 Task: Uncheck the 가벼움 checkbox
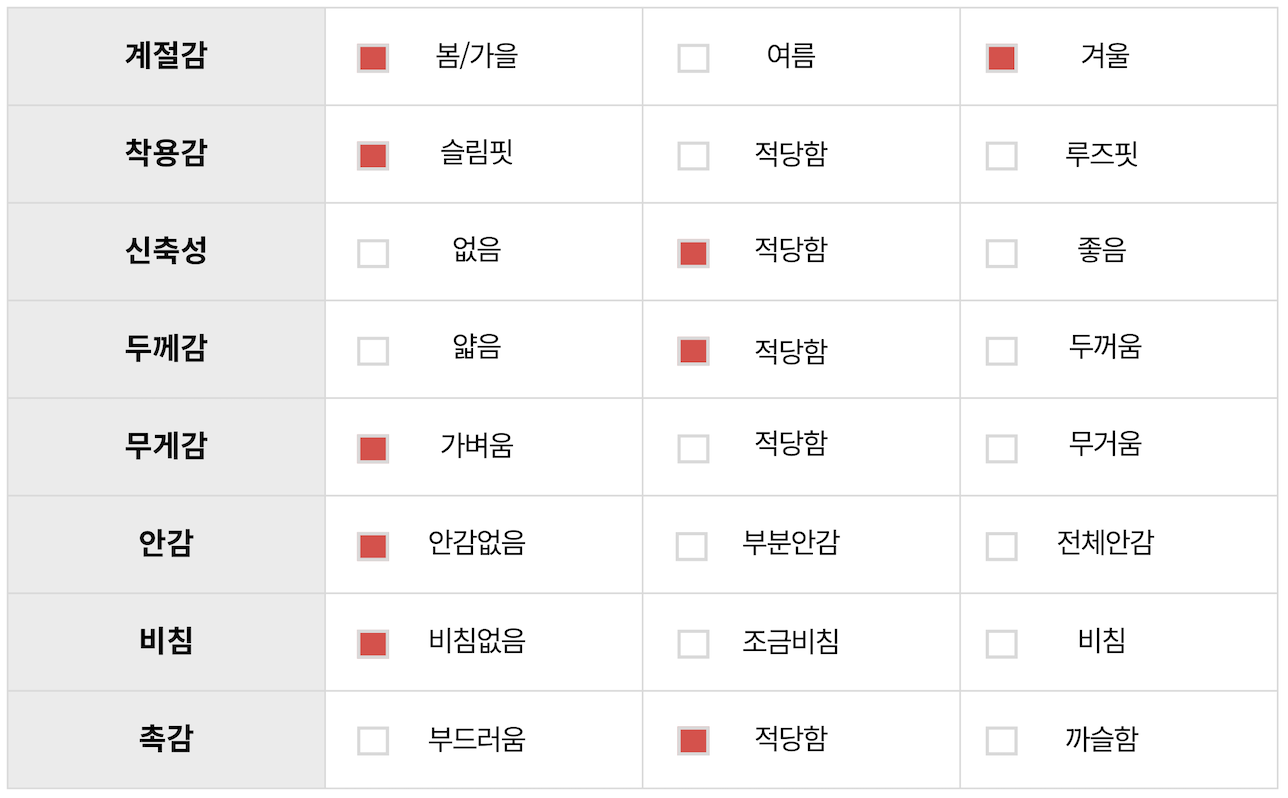373,448
